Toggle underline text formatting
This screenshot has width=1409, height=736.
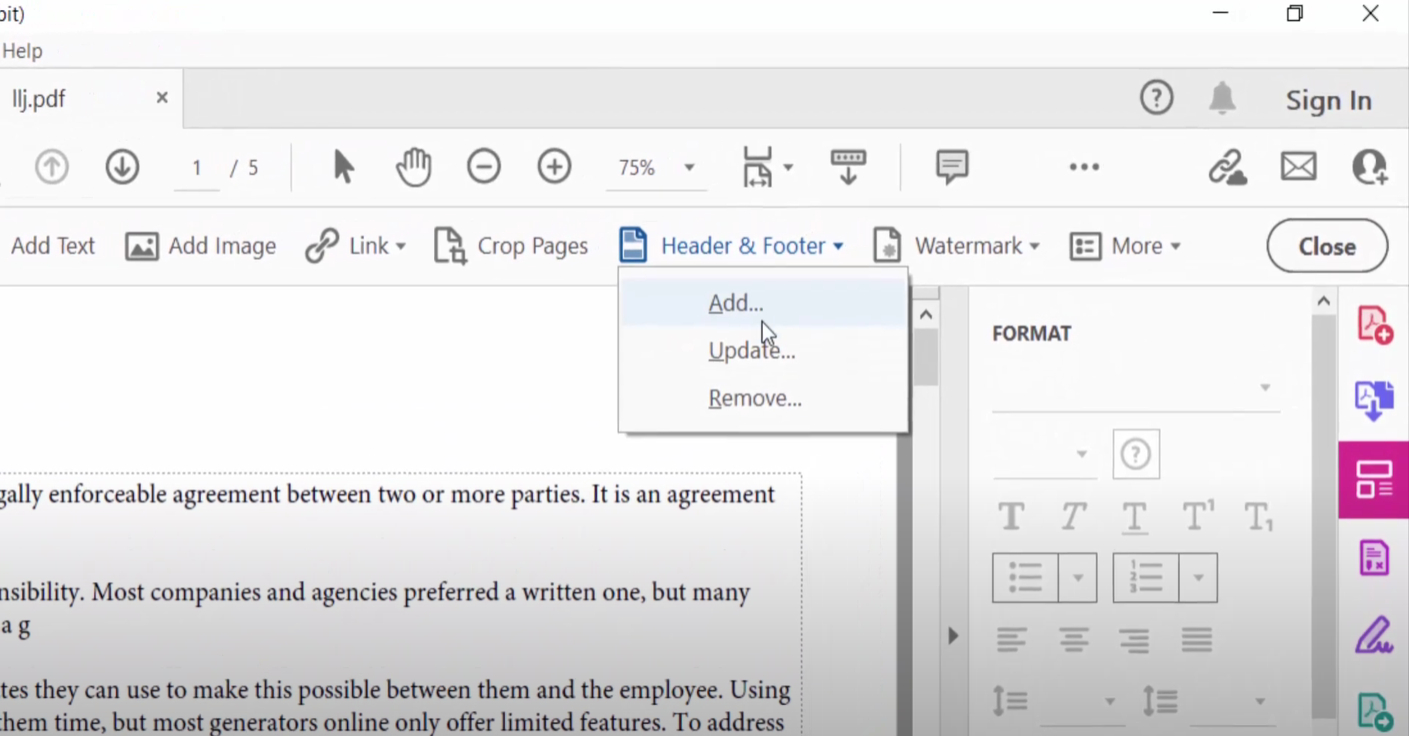coord(1133,516)
